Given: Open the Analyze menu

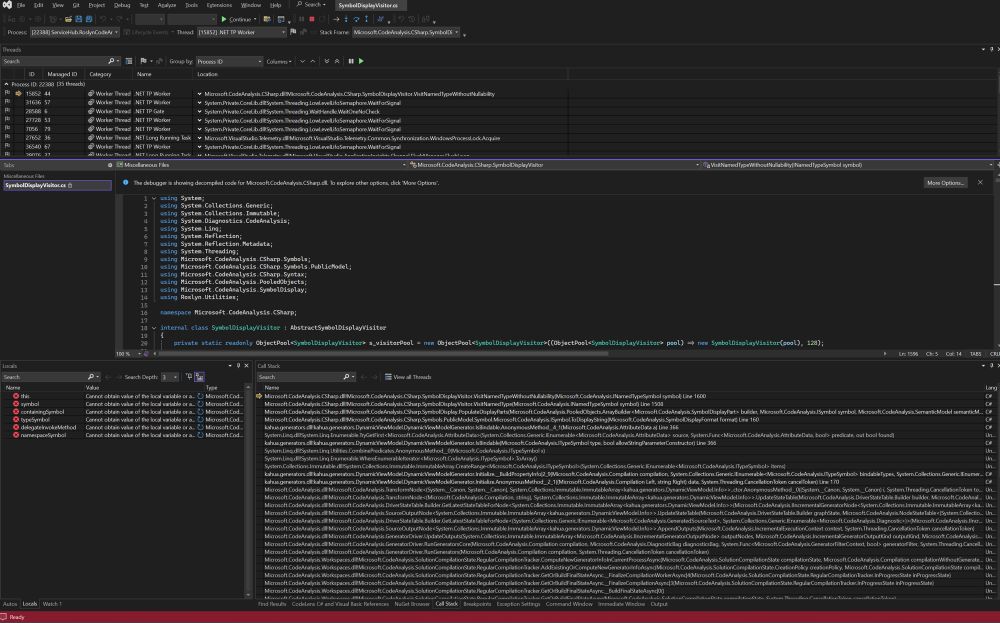Looking at the screenshot, I should click(x=166, y=5).
